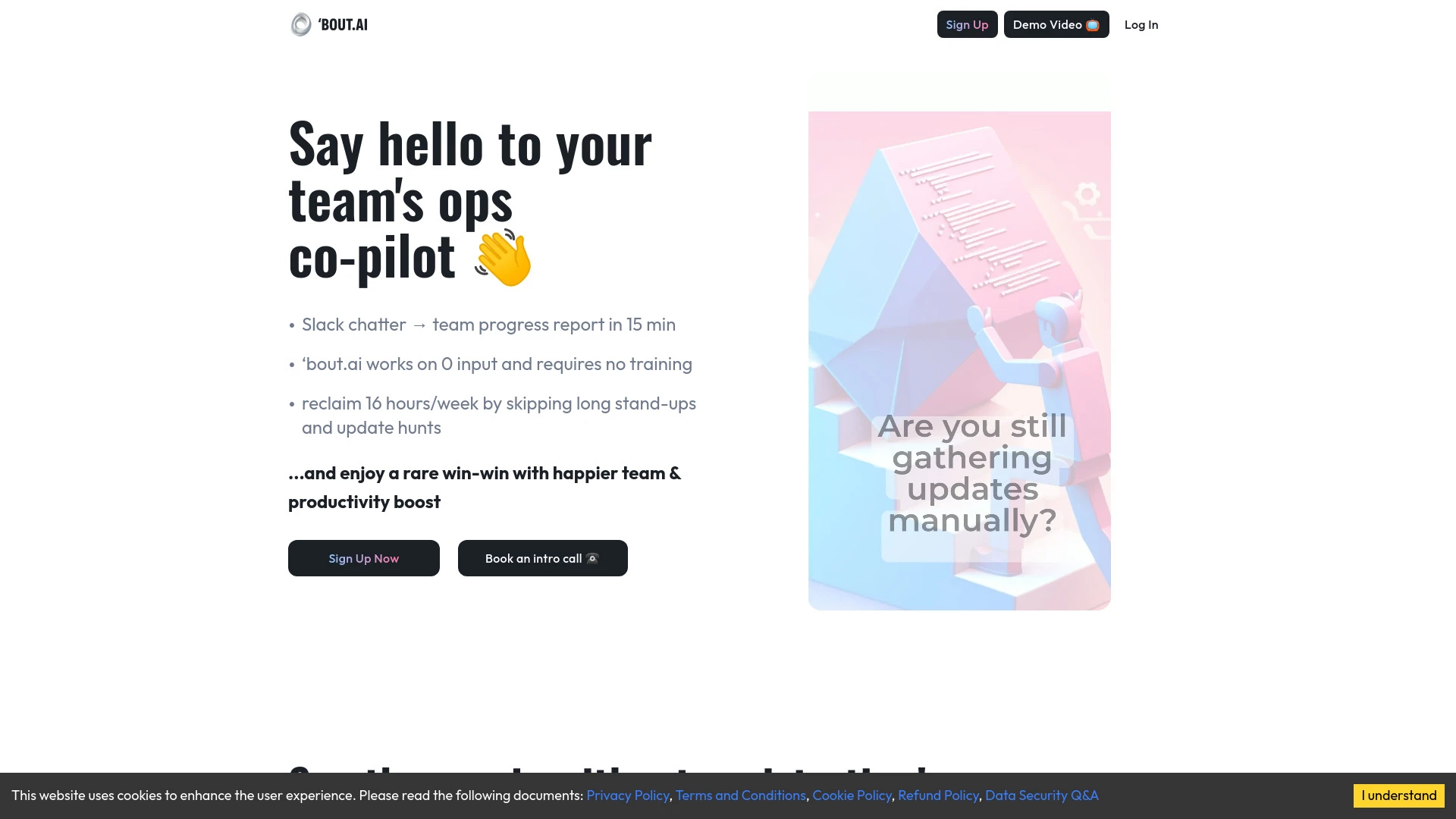Open Demo Video player
The height and width of the screenshot is (819, 1456).
[x=1056, y=24]
